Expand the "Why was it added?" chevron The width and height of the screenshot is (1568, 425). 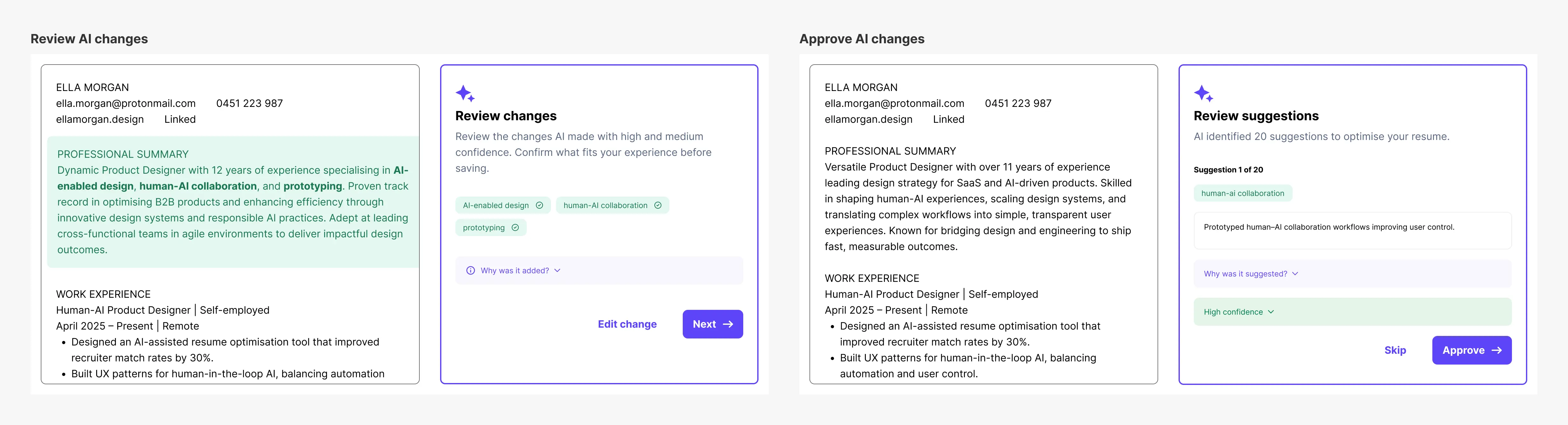click(558, 271)
